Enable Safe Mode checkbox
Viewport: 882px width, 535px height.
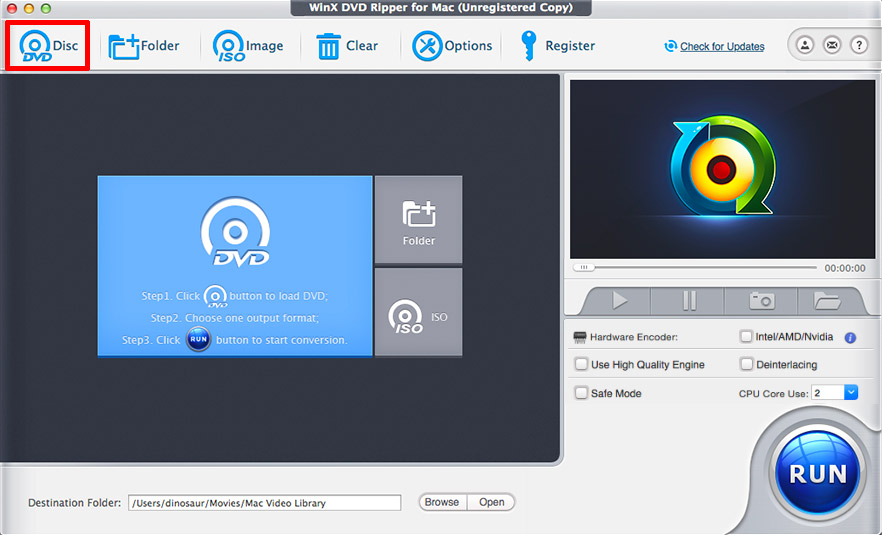(581, 393)
